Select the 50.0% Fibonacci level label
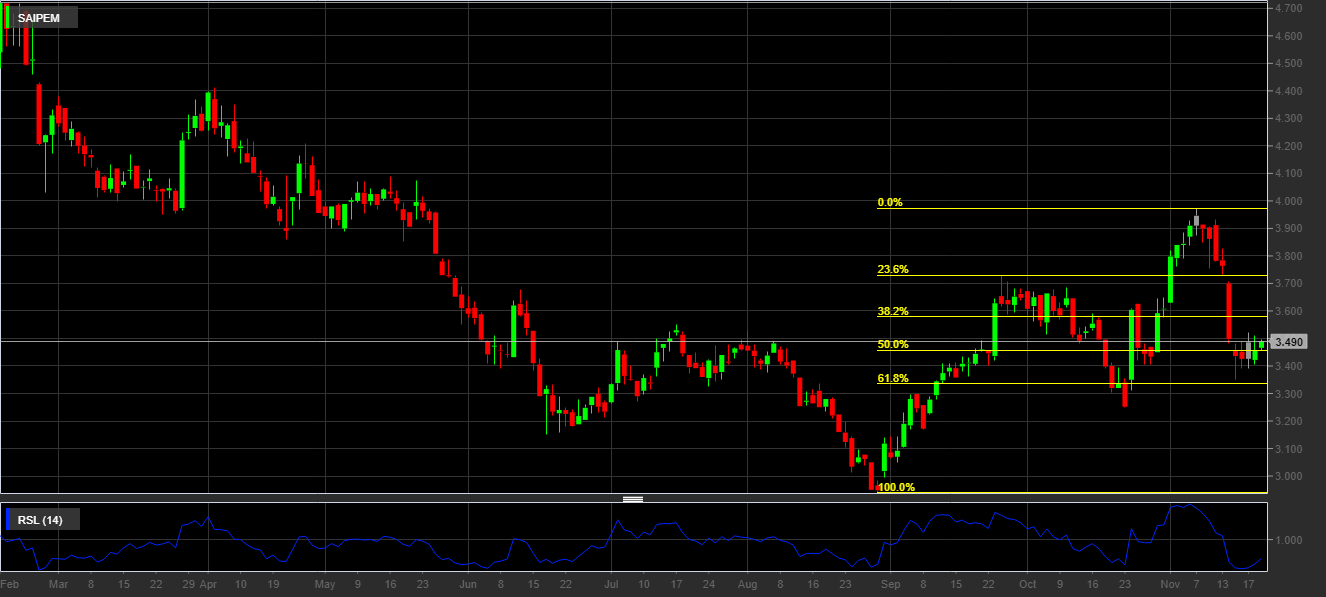1326x597 pixels. 893,345
